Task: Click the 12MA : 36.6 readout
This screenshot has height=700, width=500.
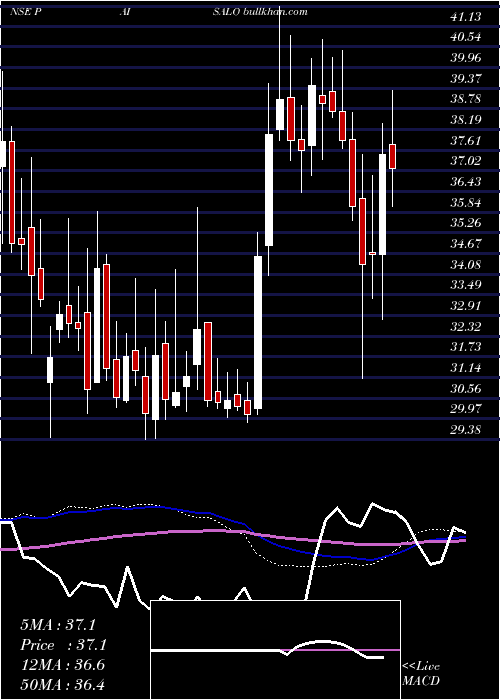Action: (62, 665)
